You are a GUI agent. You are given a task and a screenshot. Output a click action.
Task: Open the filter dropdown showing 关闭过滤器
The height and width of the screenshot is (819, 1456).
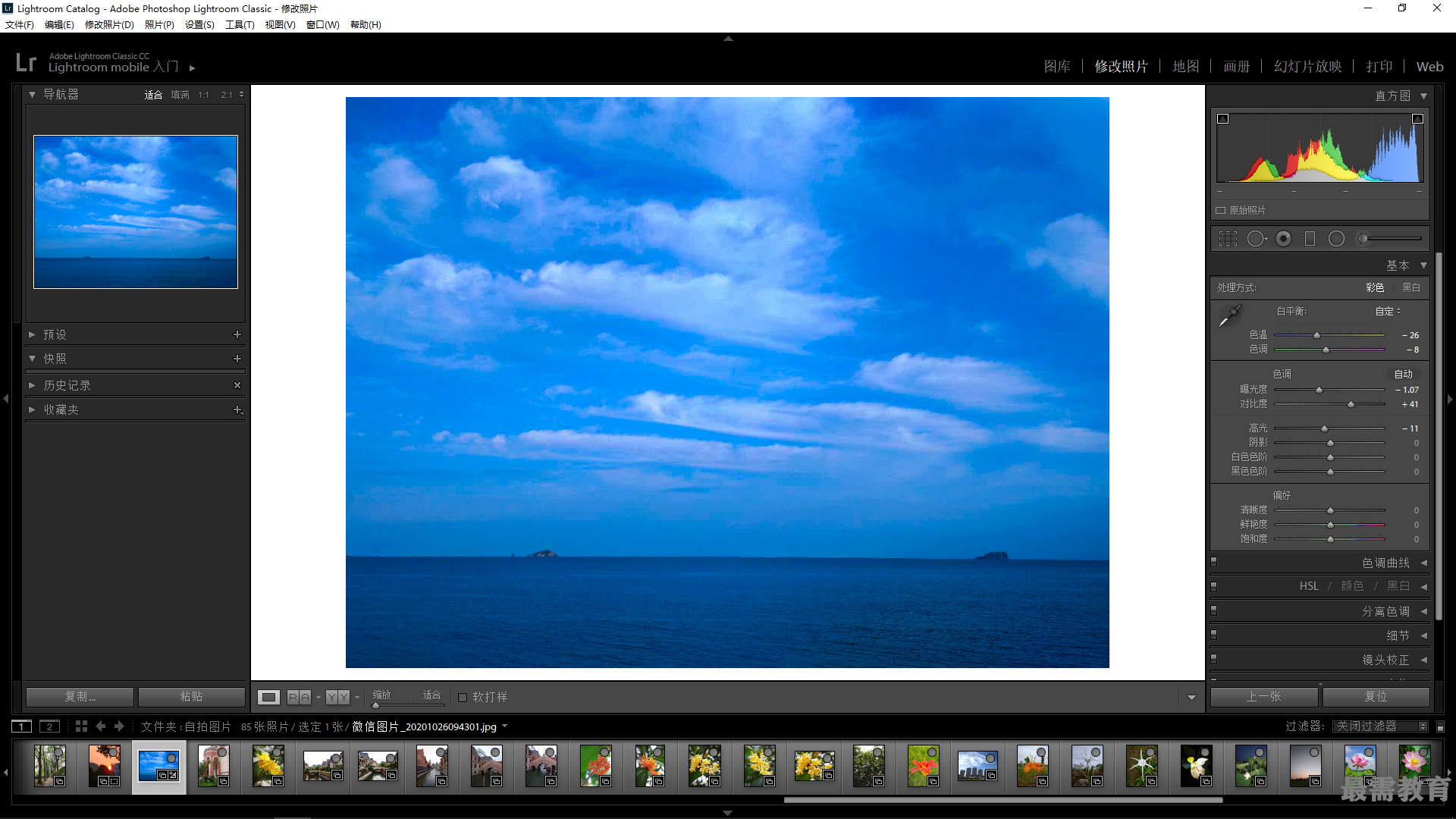[1381, 726]
